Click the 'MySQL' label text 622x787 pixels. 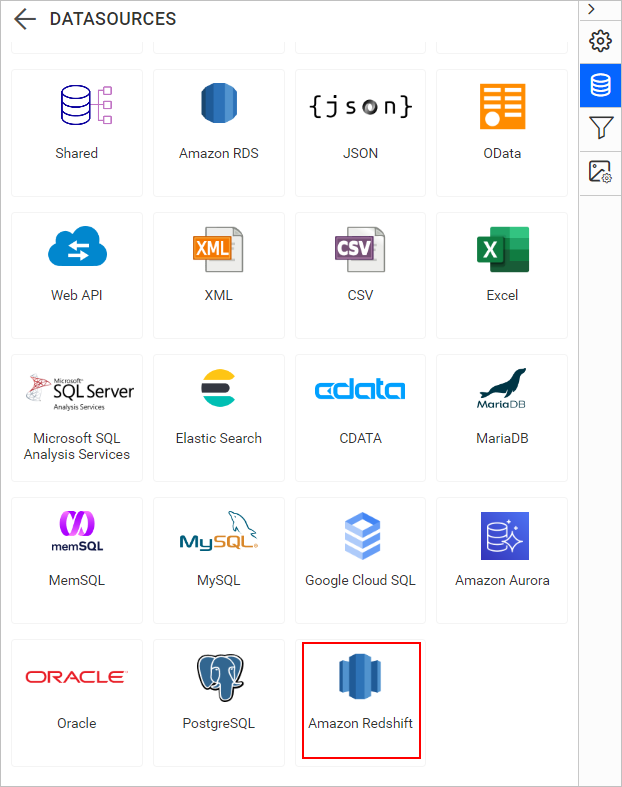218,580
